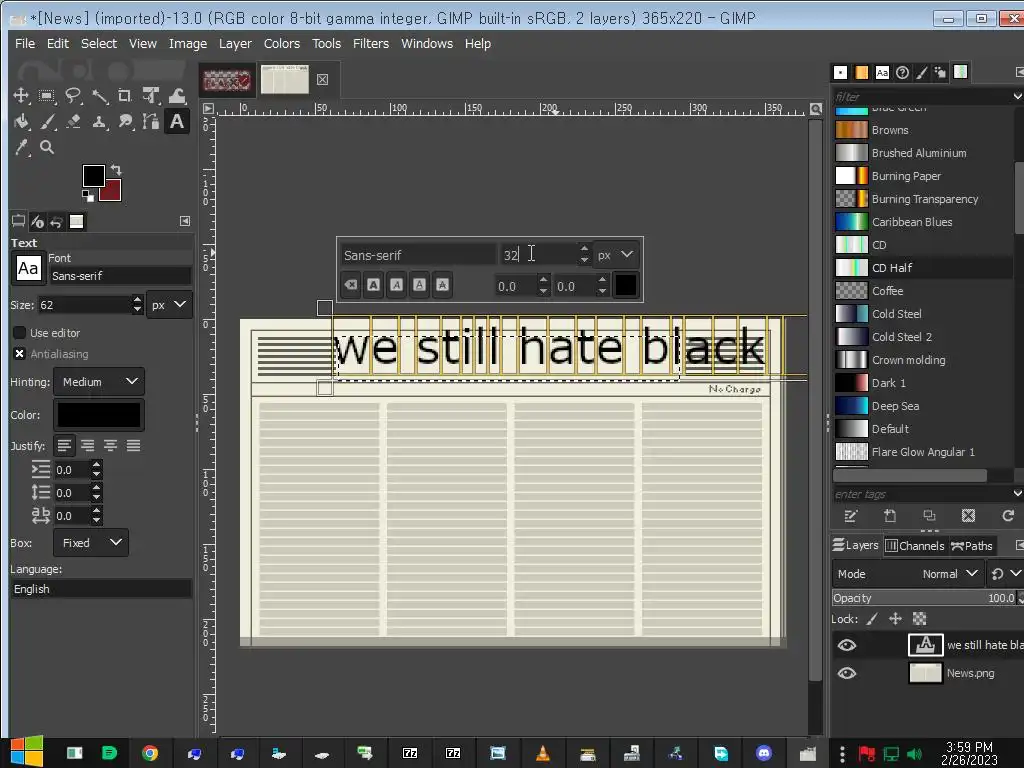Click the edit gradient icon below the list
Screen dimensions: 1024x768
pos(850,516)
